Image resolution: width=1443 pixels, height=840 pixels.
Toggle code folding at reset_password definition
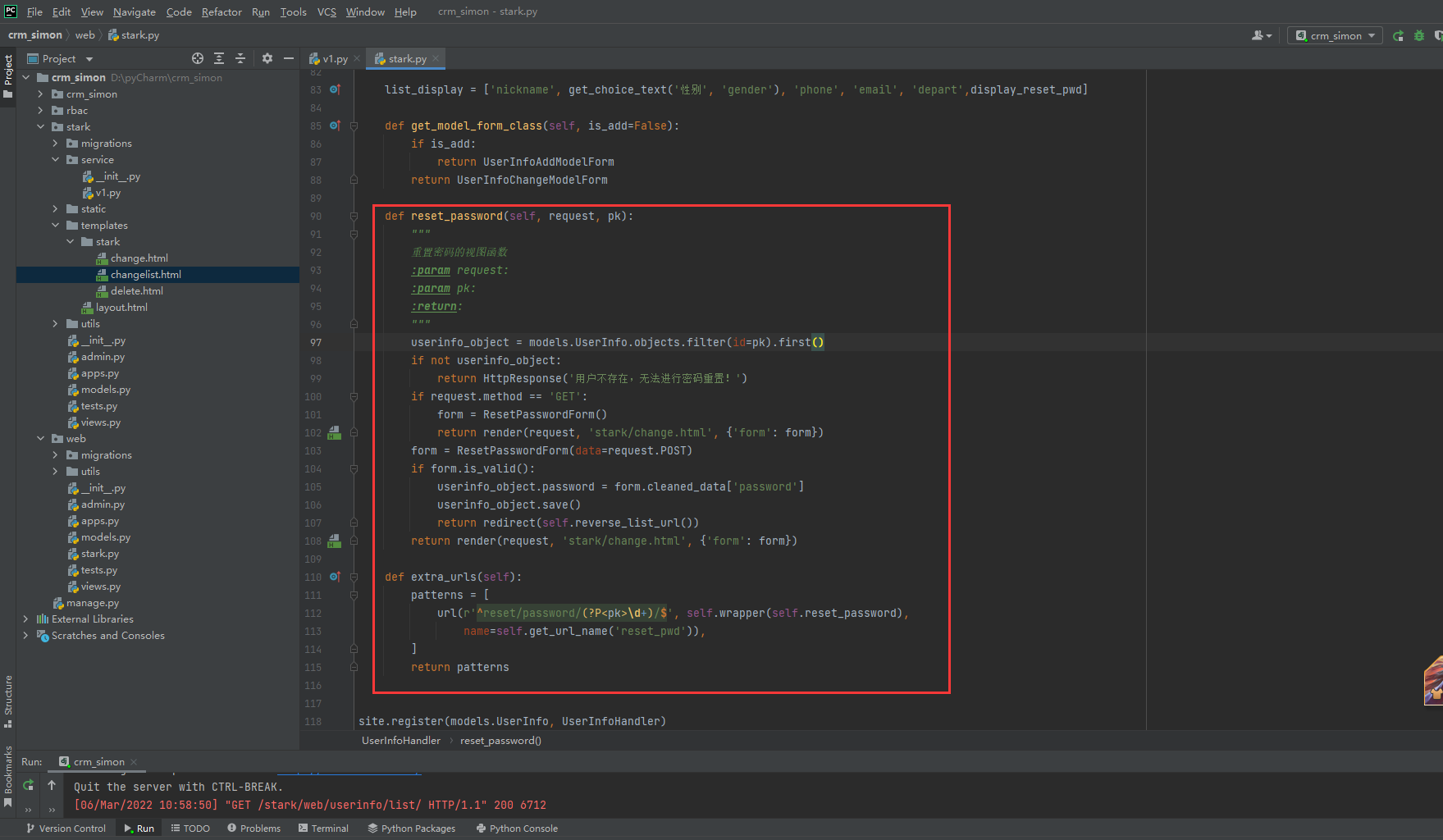click(354, 217)
